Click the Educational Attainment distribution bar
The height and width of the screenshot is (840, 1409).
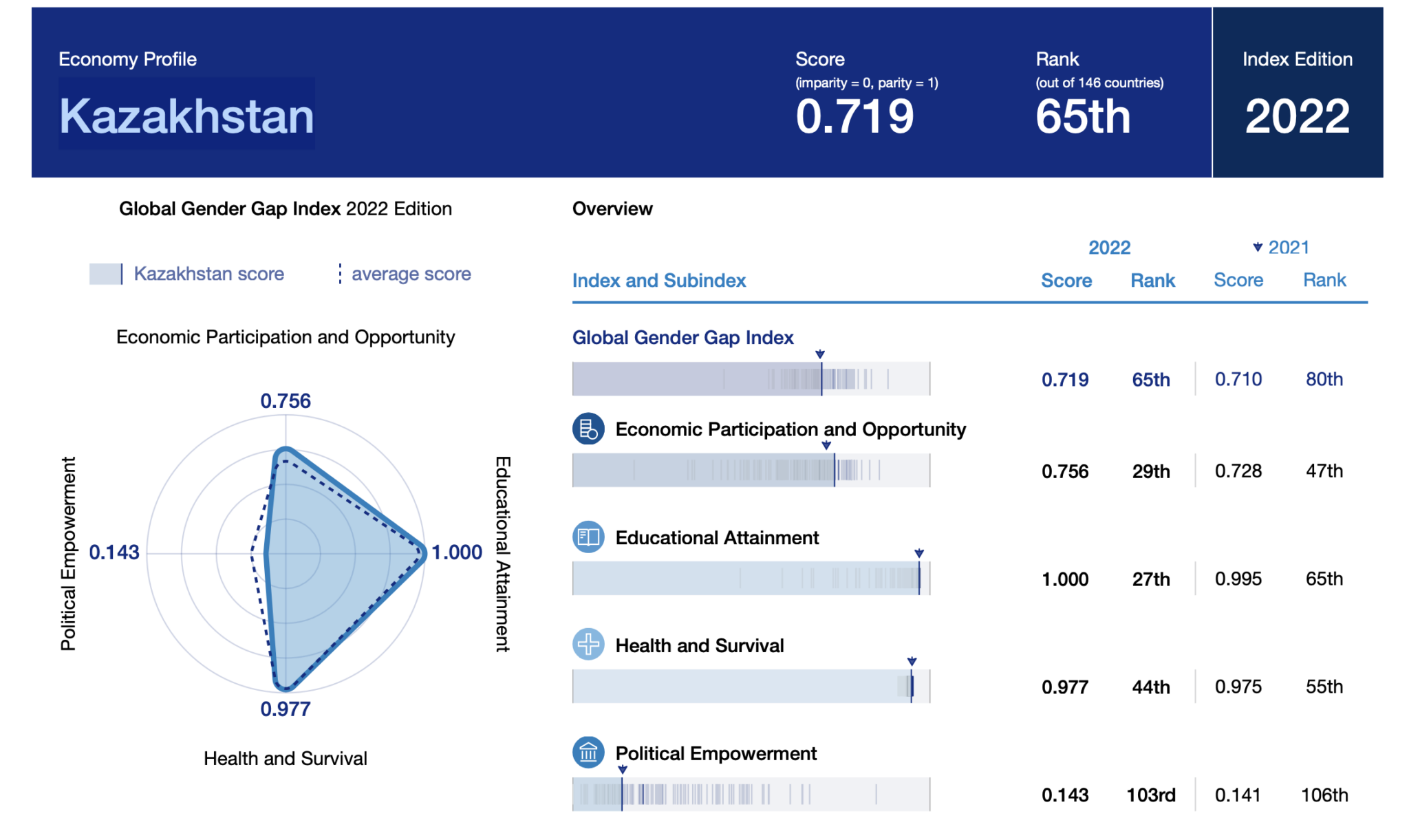tap(751, 578)
